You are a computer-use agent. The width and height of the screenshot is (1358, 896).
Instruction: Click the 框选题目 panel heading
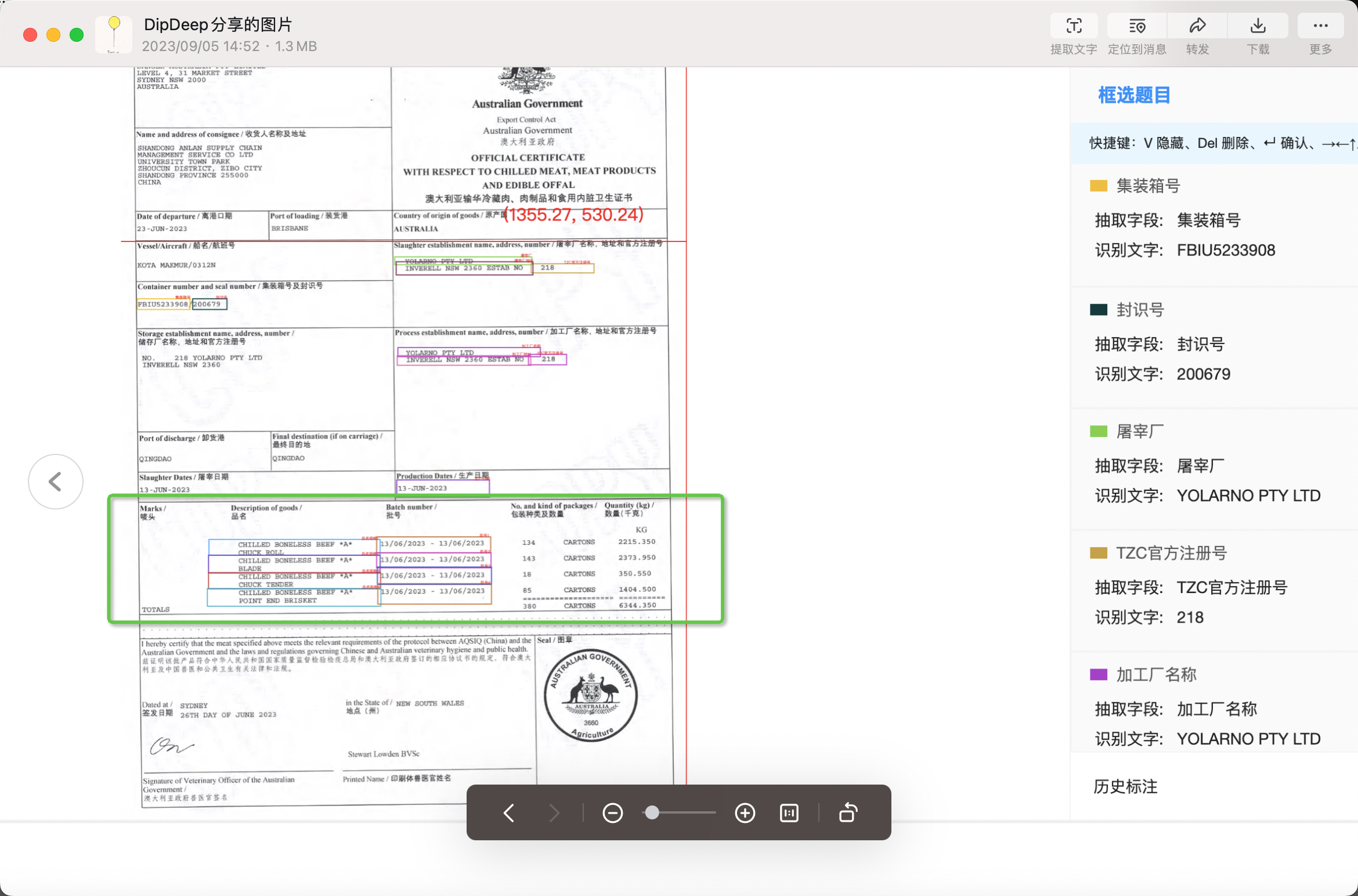click(1133, 95)
